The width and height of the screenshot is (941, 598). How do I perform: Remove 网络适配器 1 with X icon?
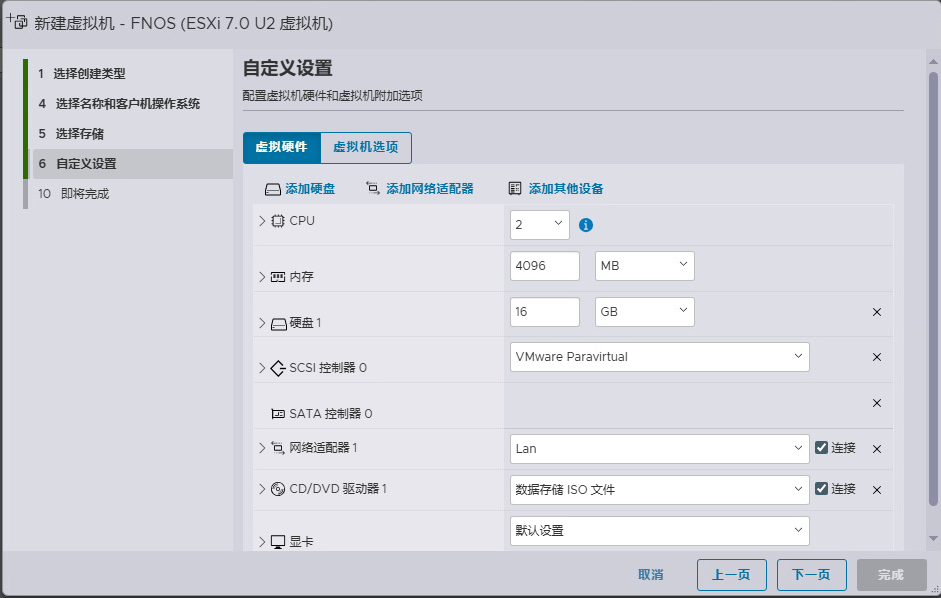tap(877, 449)
